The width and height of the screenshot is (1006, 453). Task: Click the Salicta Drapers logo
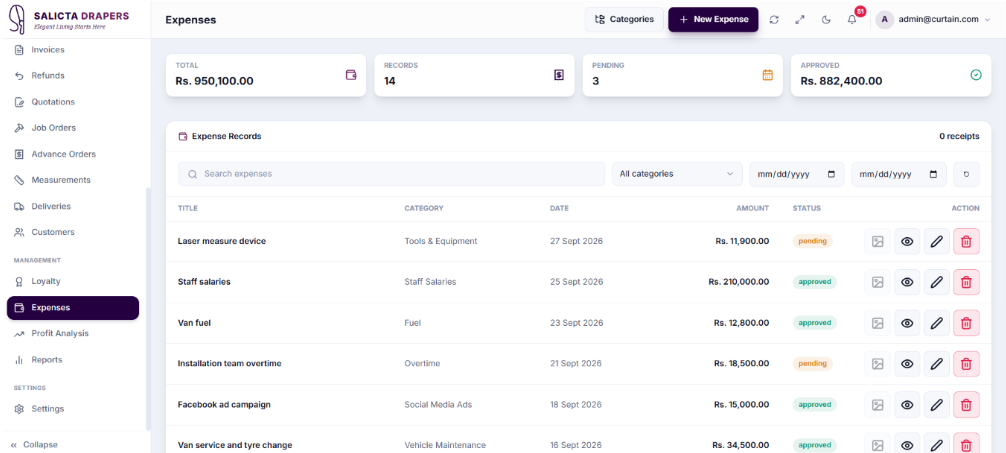click(69, 19)
